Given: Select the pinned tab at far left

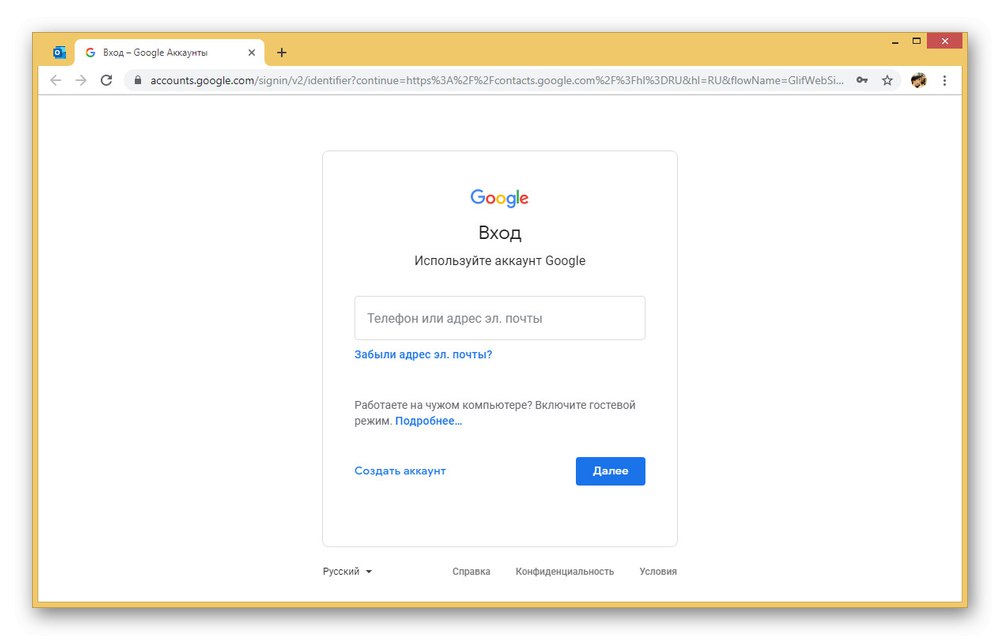Looking at the screenshot, I should click(x=59, y=52).
